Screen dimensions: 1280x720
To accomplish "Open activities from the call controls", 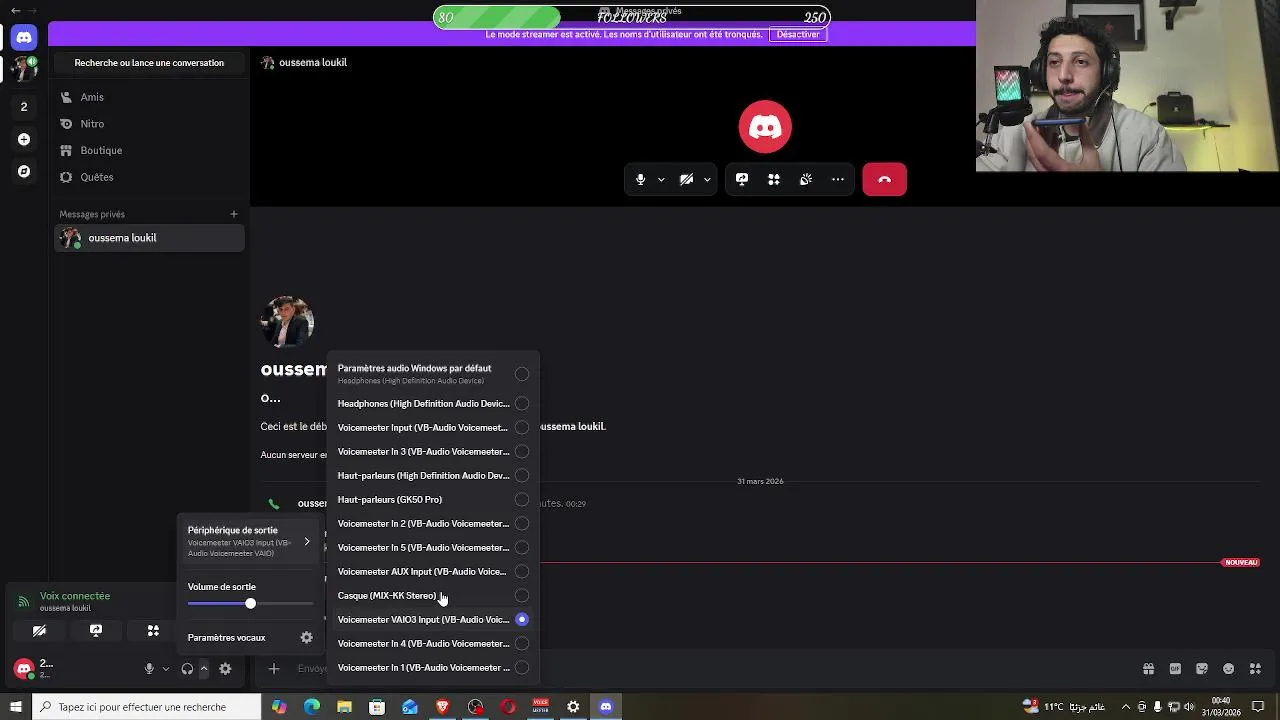I will [x=774, y=180].
